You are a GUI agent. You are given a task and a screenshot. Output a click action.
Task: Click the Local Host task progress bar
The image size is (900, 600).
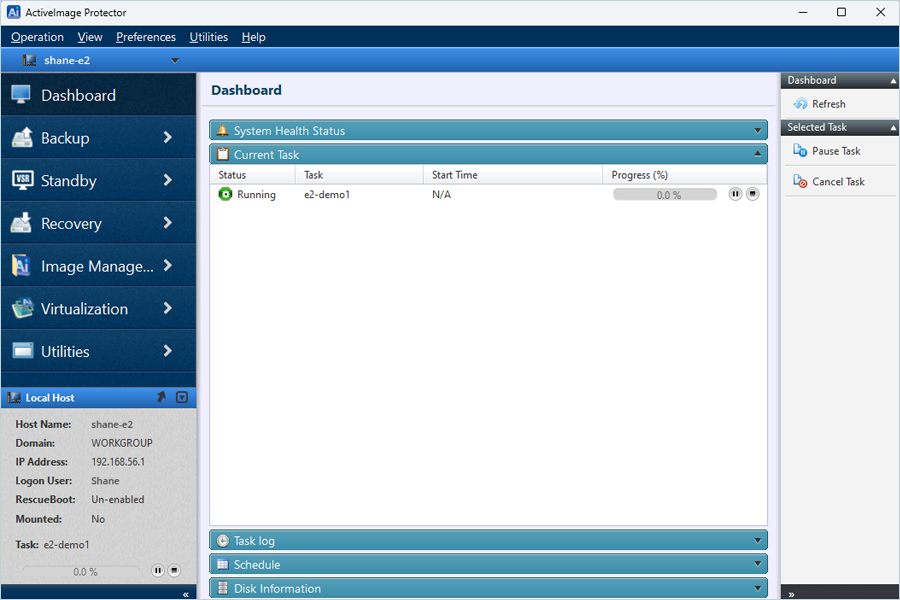[x=80, y=571]
